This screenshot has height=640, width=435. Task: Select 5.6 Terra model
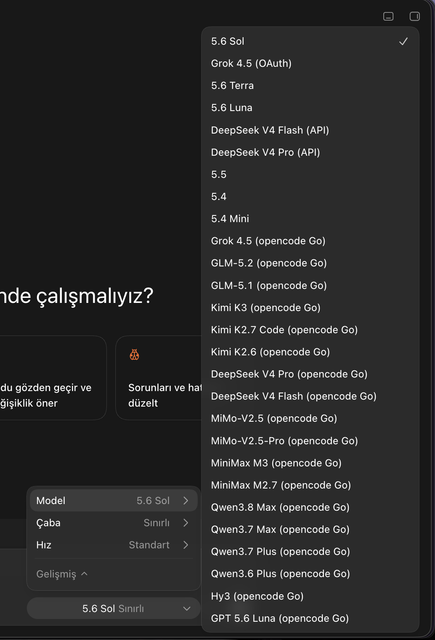pos(310,85)
